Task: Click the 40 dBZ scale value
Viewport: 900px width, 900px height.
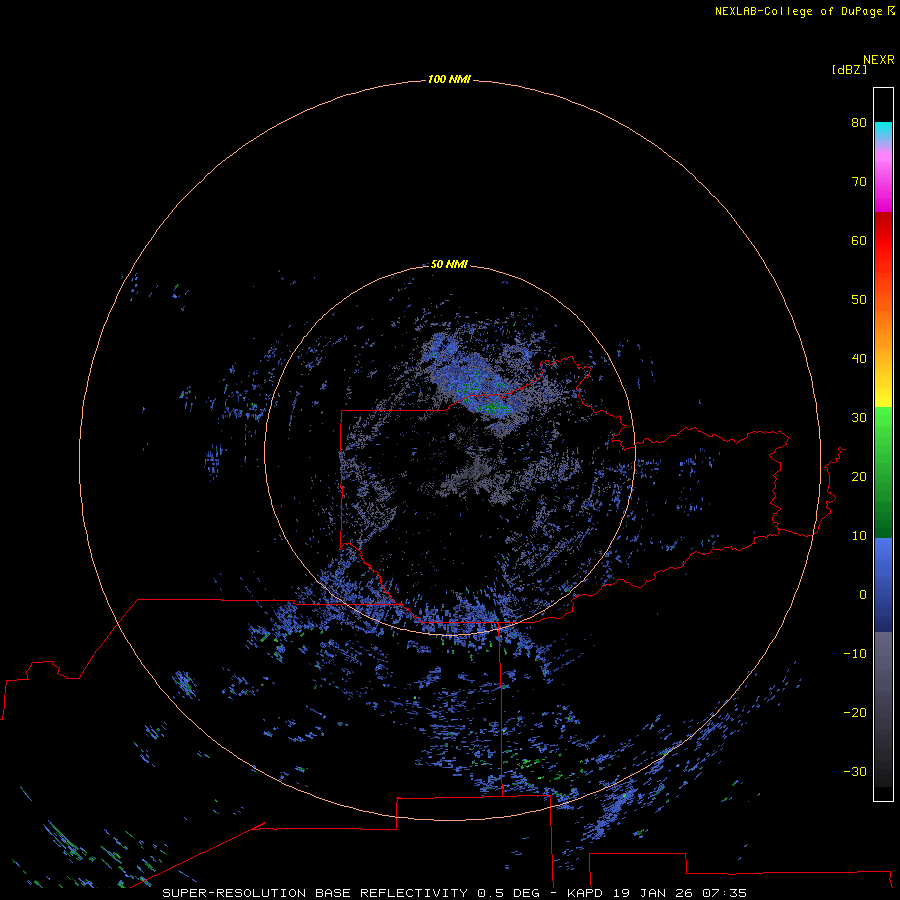Action: click(859, 359)
